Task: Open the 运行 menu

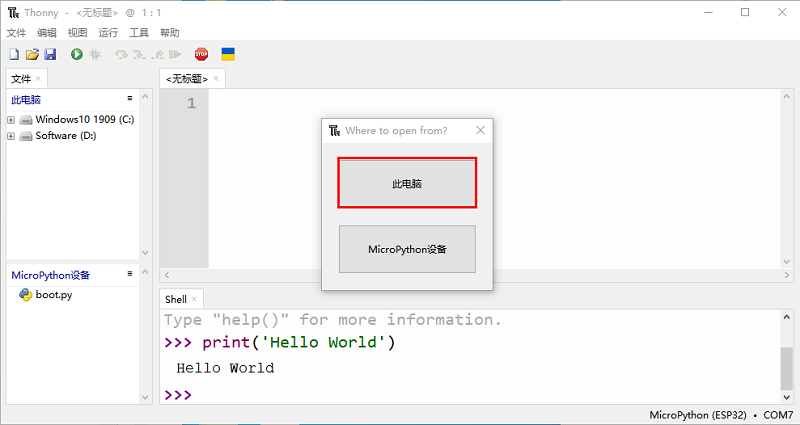Action: [108, 33]
